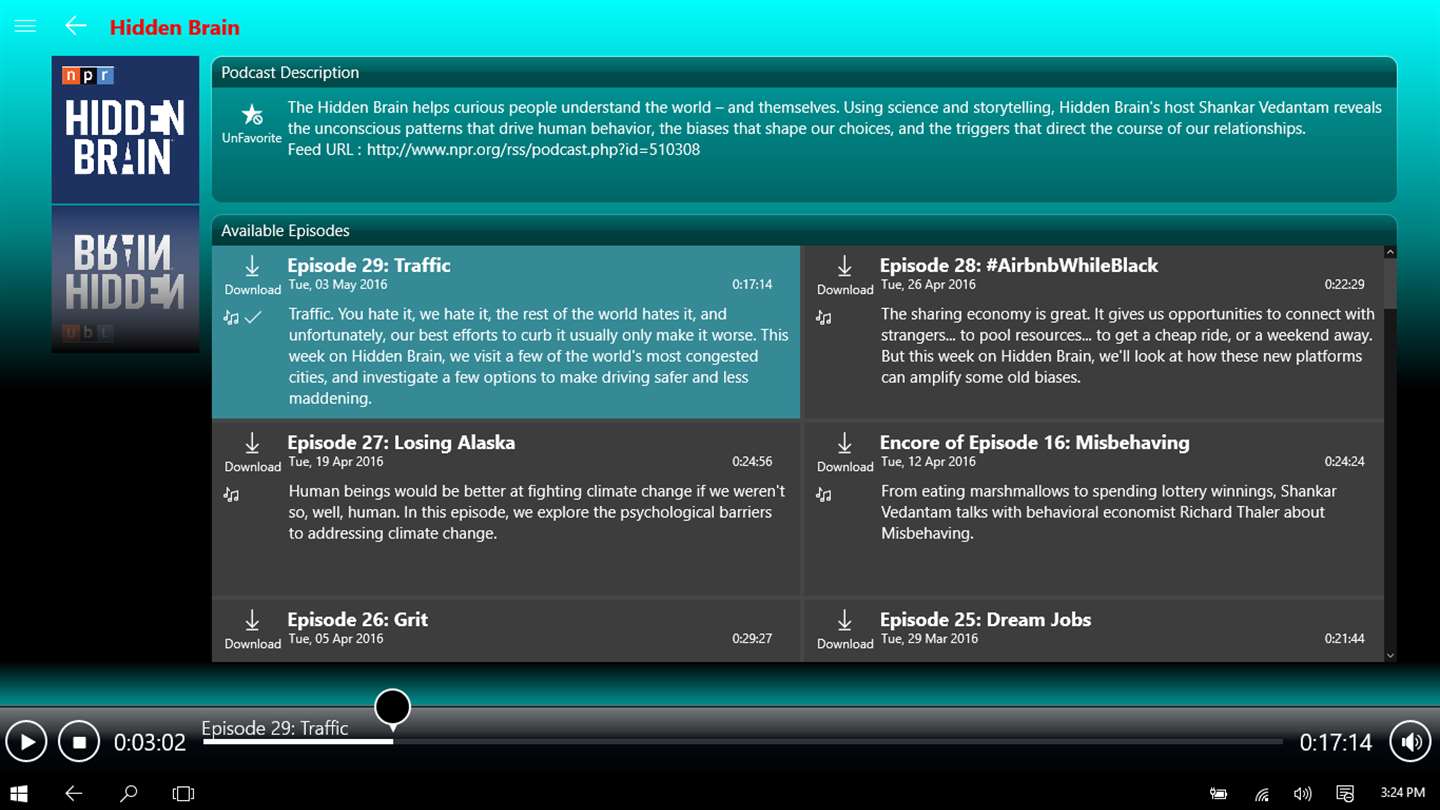Click the 0:24:56 duration of Episode 27
Image resolution: width=1440 pixels, height=810 pixels.
coord(752,462)
